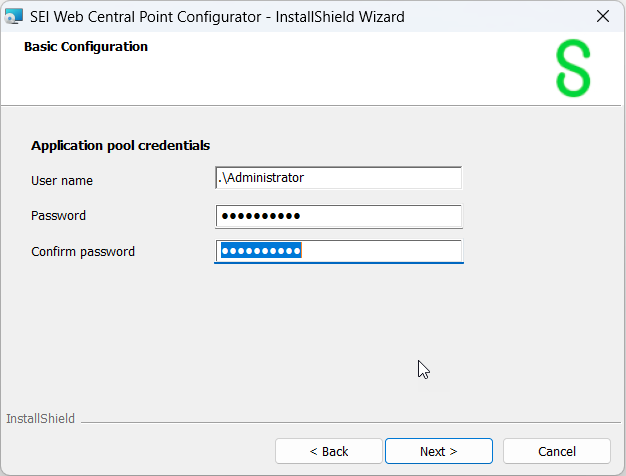The height and width of the screenshot is (476, 626).
Task: Click the "Basic Configuration" header text
Action: click(86, 47)
